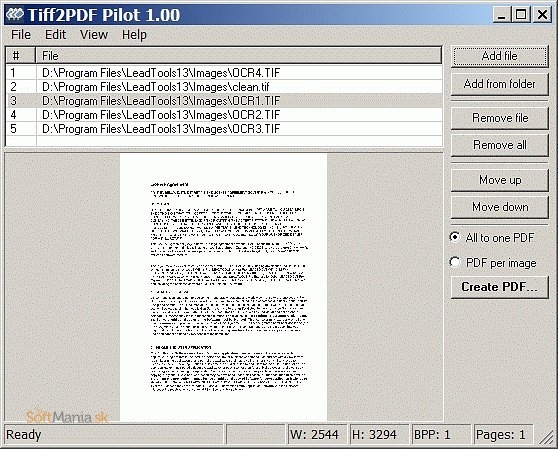Open the Edit menu
558x449 pixels.
click(55, 35)
